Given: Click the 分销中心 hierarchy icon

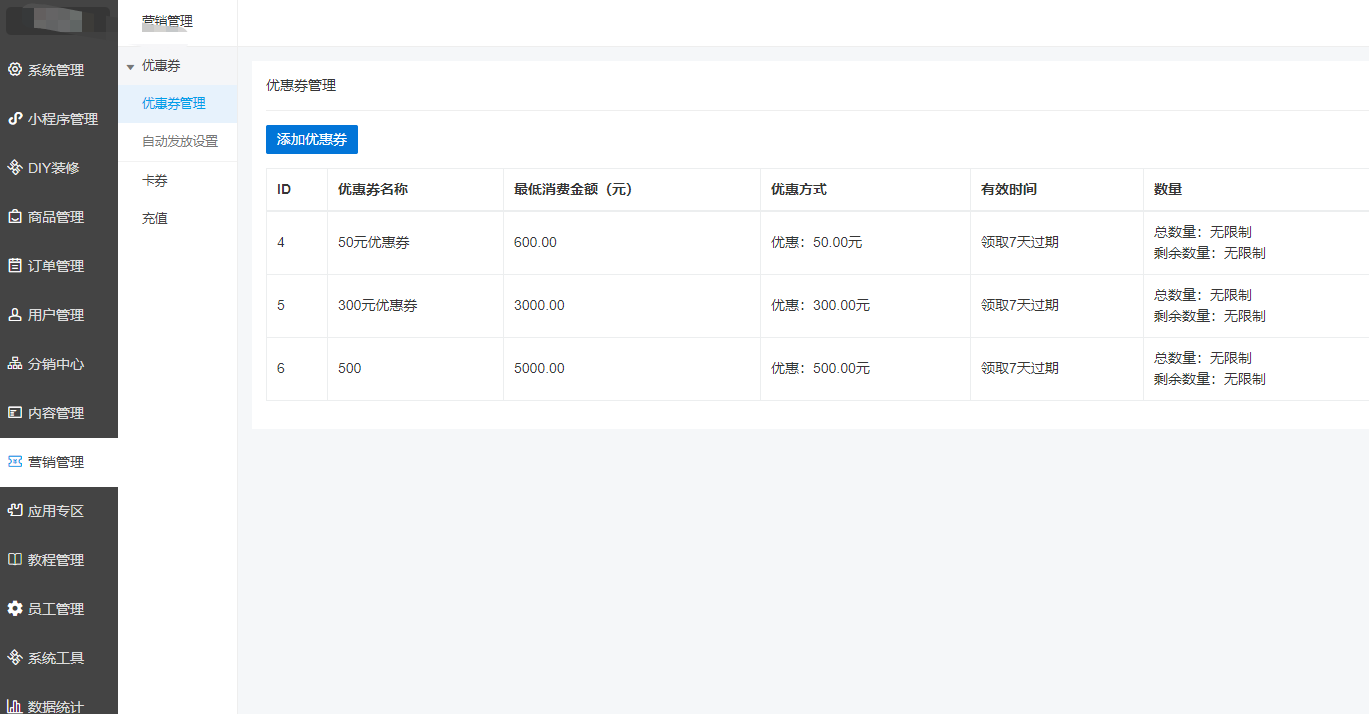Looking at the screenshot, I should (15, 364).
